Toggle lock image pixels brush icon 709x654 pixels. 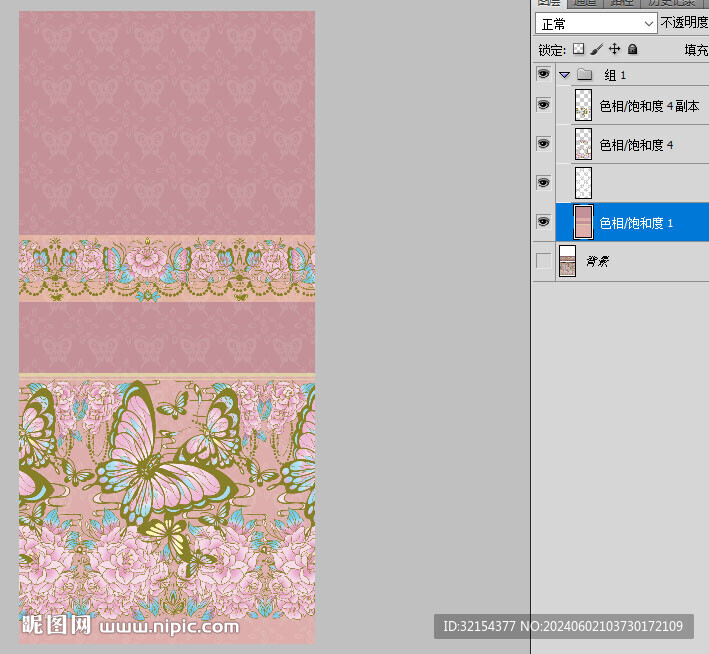596,49
